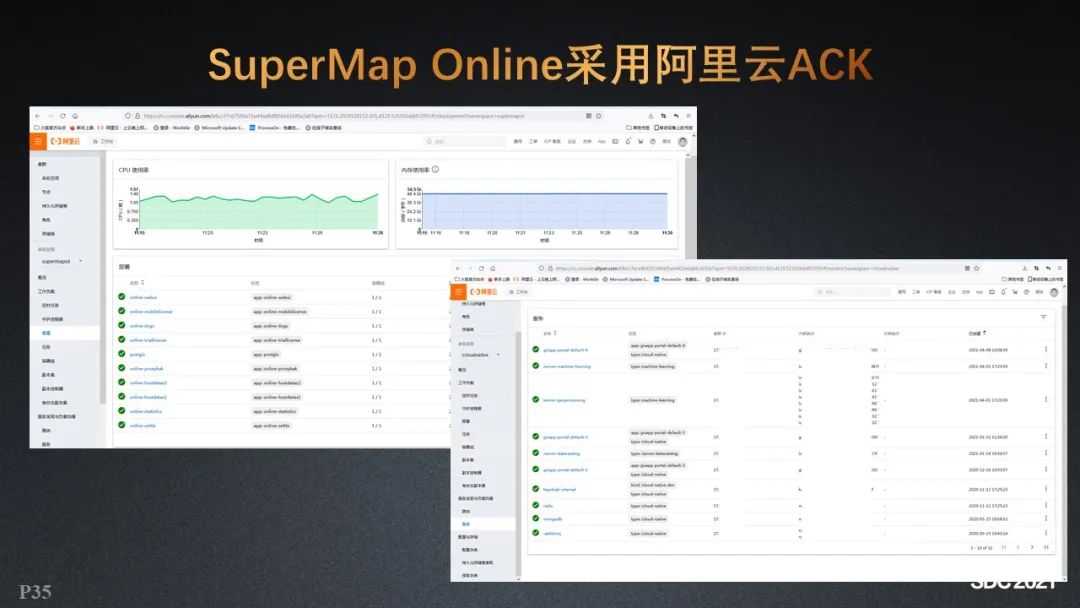Sort deployments by the name column arrow
This screenshot has width=1080, height=608.
pos(143,282)
